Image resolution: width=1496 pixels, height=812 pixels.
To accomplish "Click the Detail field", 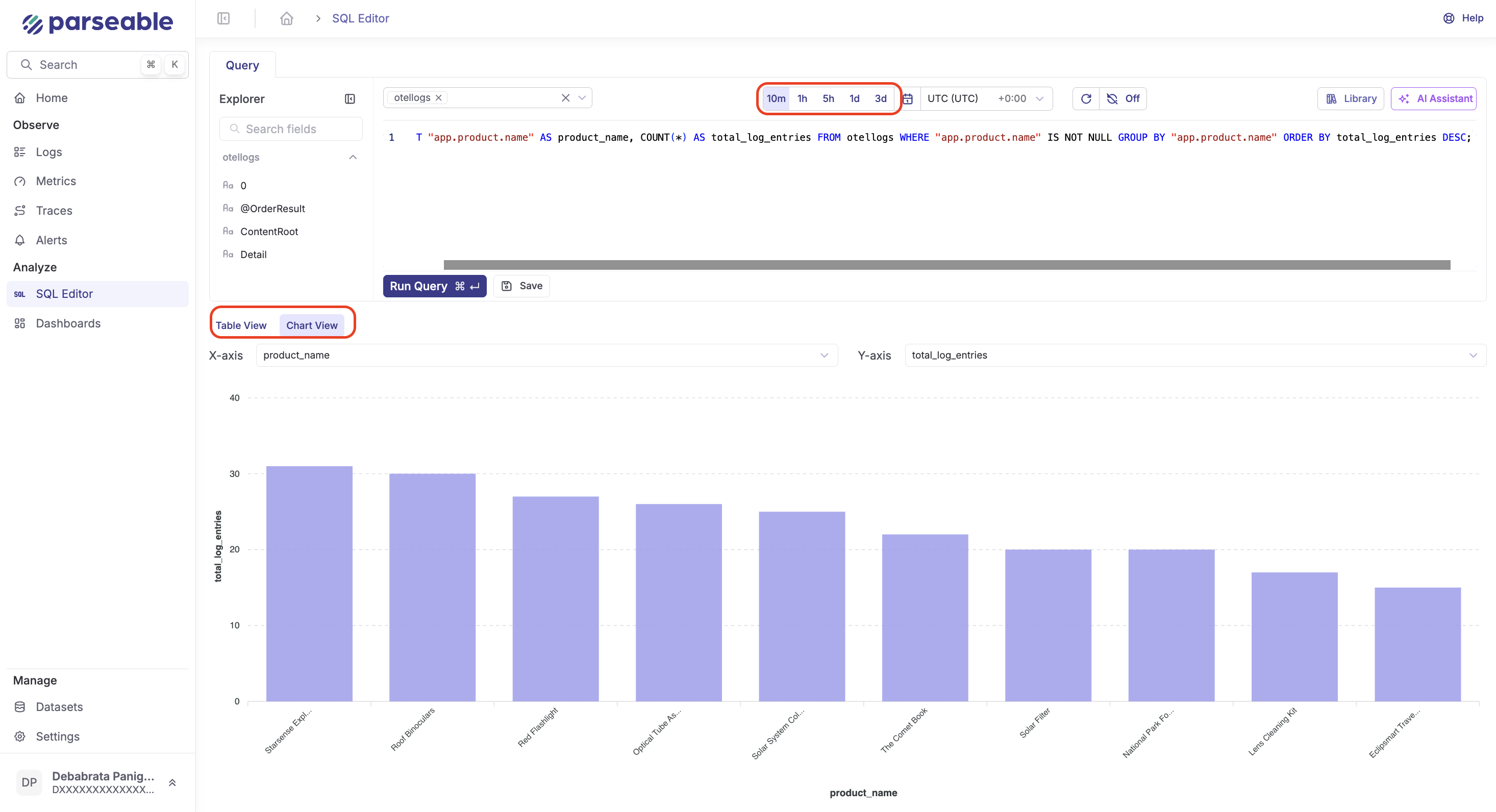I will [253, 254].
